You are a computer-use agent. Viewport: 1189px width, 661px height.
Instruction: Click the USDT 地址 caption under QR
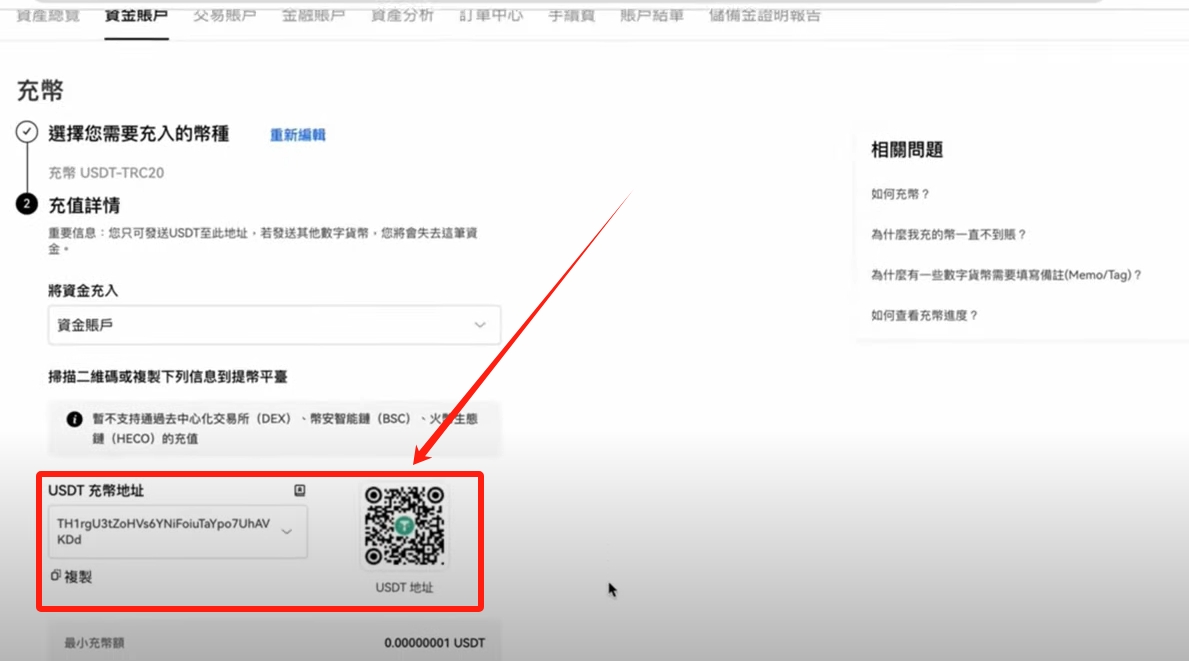click(404, 587)
